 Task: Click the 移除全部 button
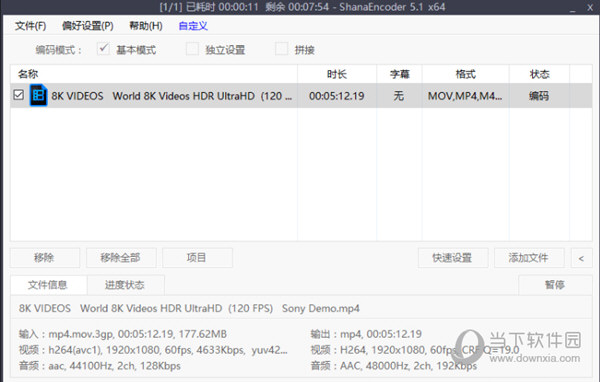tap(121, 258)
